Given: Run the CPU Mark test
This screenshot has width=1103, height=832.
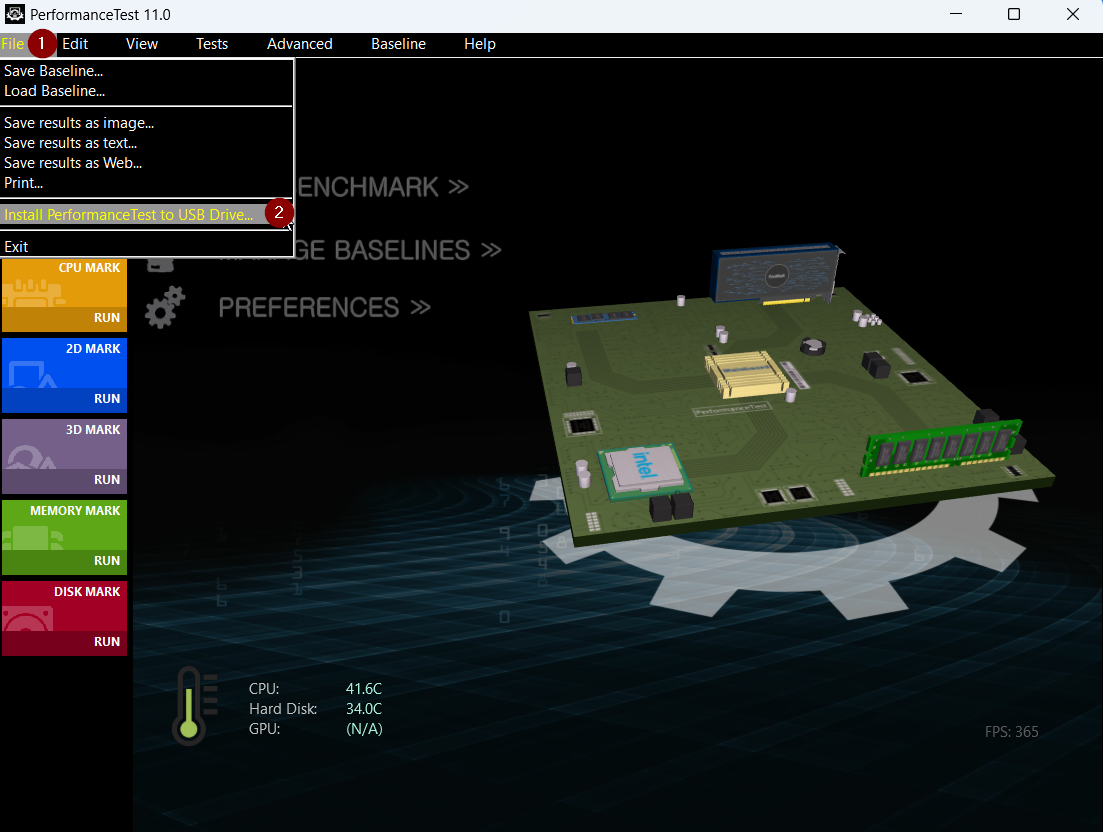Looking at the screenshot, I should pyautogui.click(x=107, y=318).
